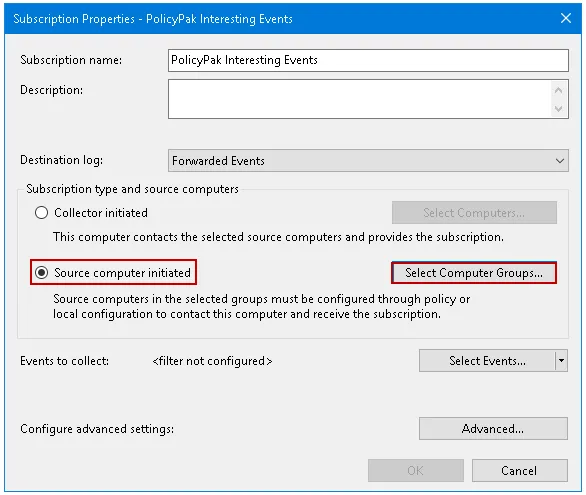Image resolution: width=586 pixels, height=495 pixels.
Task: Cancel the subscription properties dialog
Action: coord(519,470)
